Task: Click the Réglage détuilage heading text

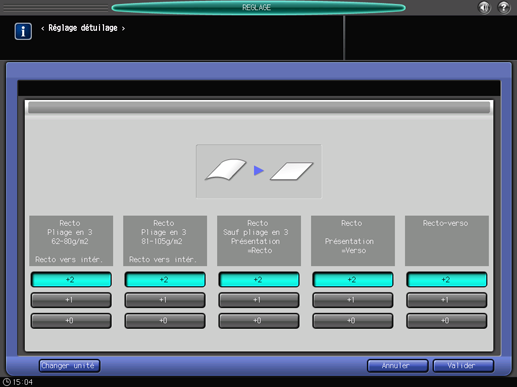Action: 83,28
